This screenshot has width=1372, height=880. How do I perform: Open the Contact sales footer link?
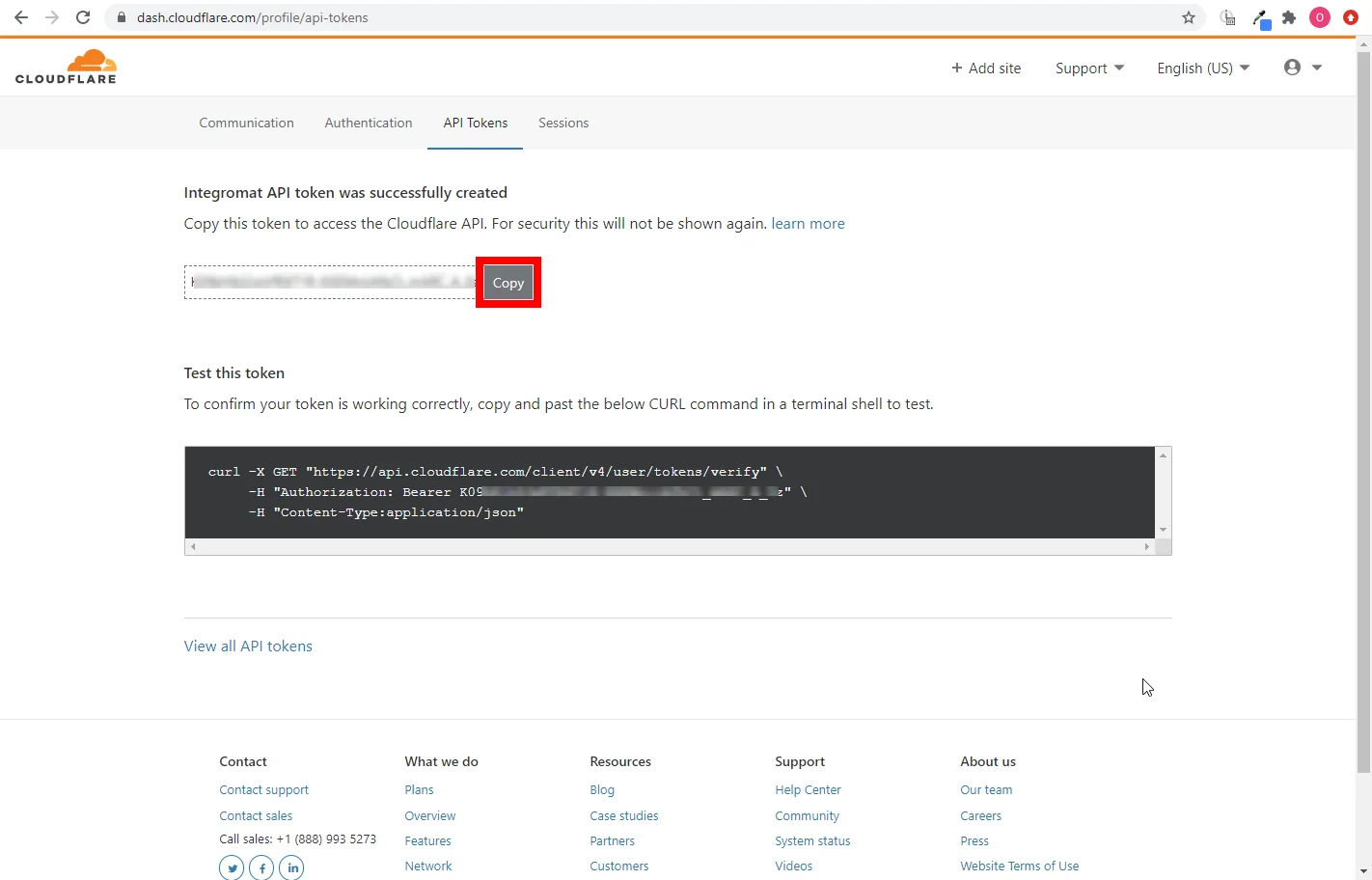(256, 816)
